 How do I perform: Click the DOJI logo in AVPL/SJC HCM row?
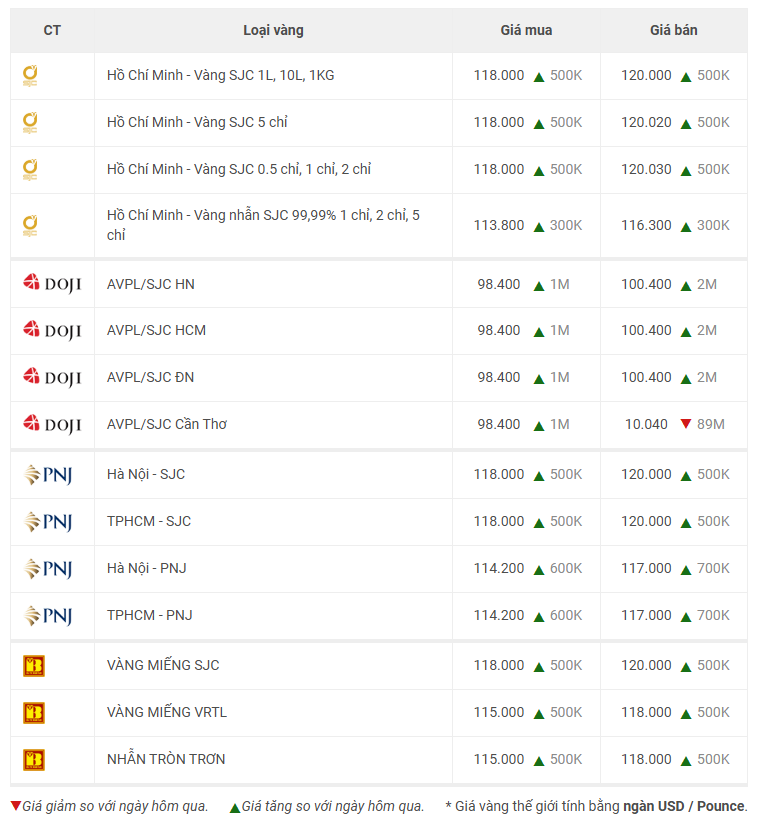point(52,330)
